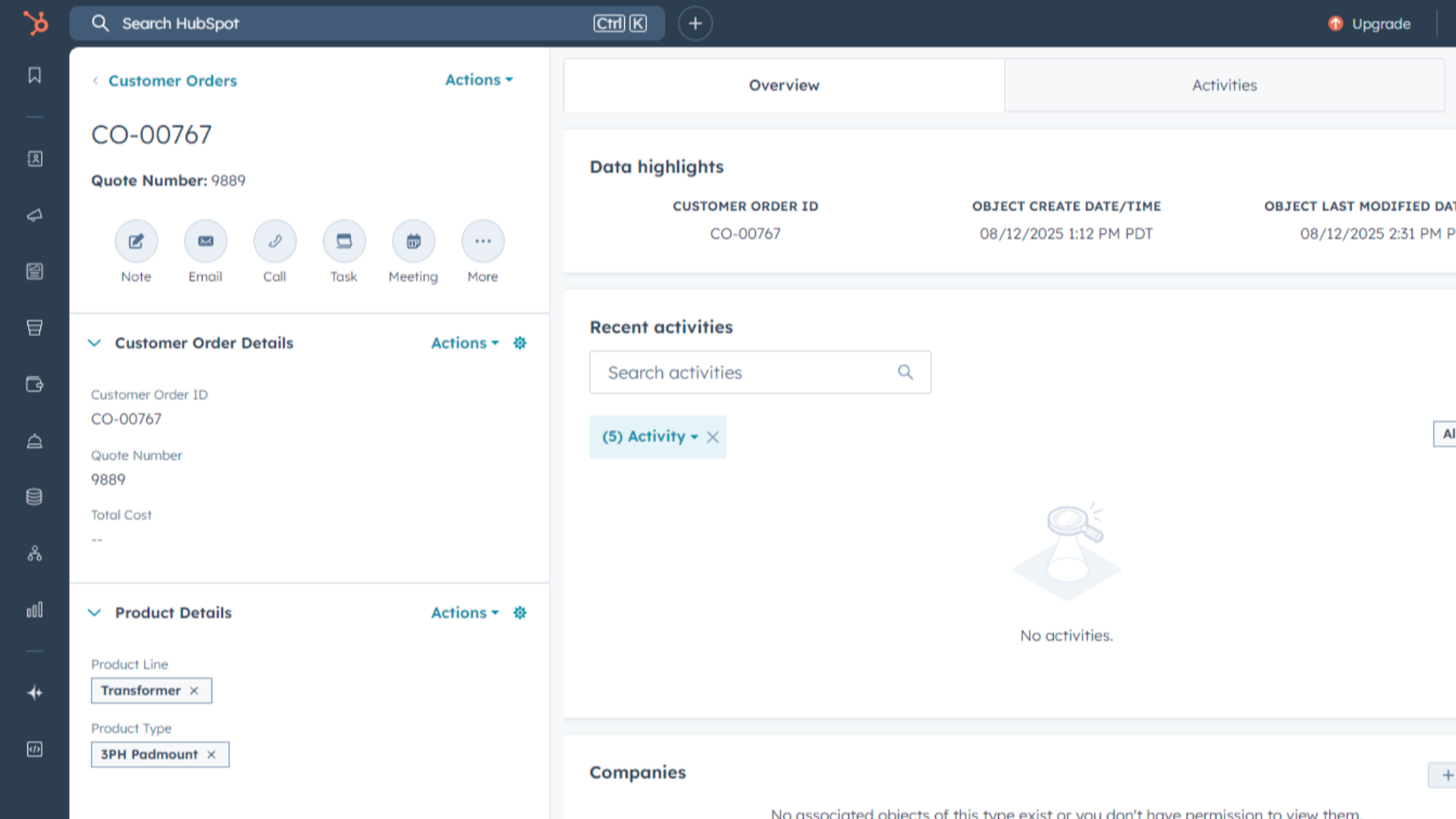The width and height of the screenshot is (1456, 819).
Task: Open the megaphone Marketing sidebar icon
Action: [x=35, y=215]
